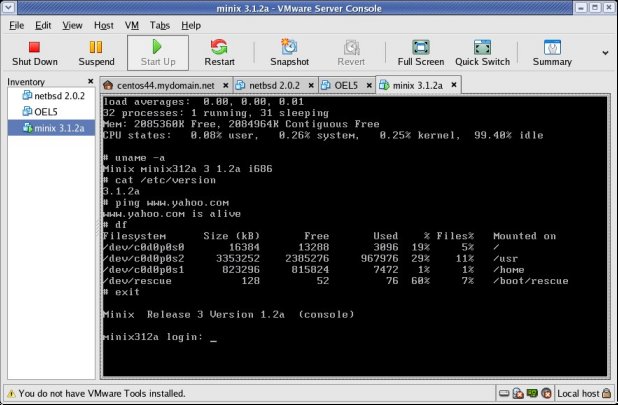Click the OEL5 inventory VM icon
Viewport: 618px width, 405px height.
[x=27, y=111]
